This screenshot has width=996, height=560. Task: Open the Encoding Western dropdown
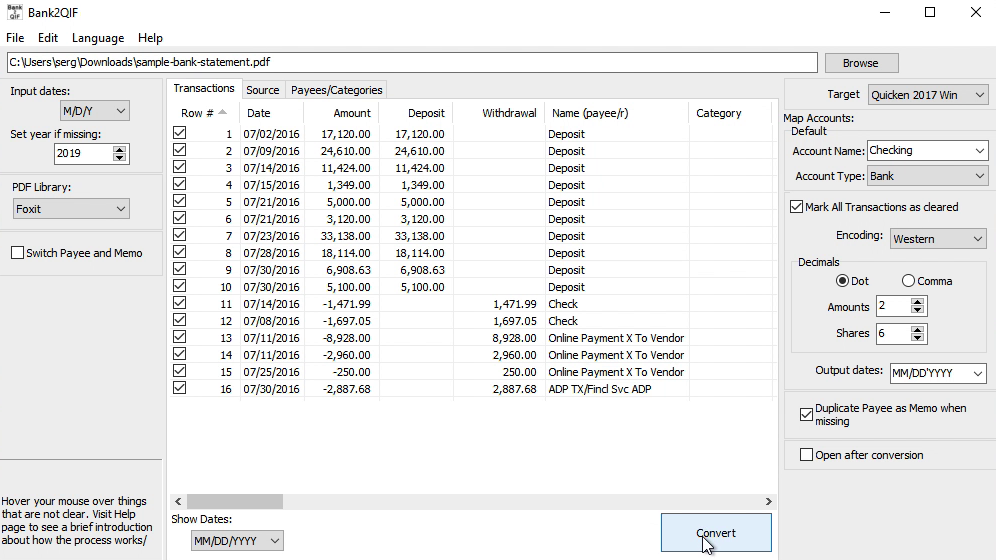(x=938, y=239)
